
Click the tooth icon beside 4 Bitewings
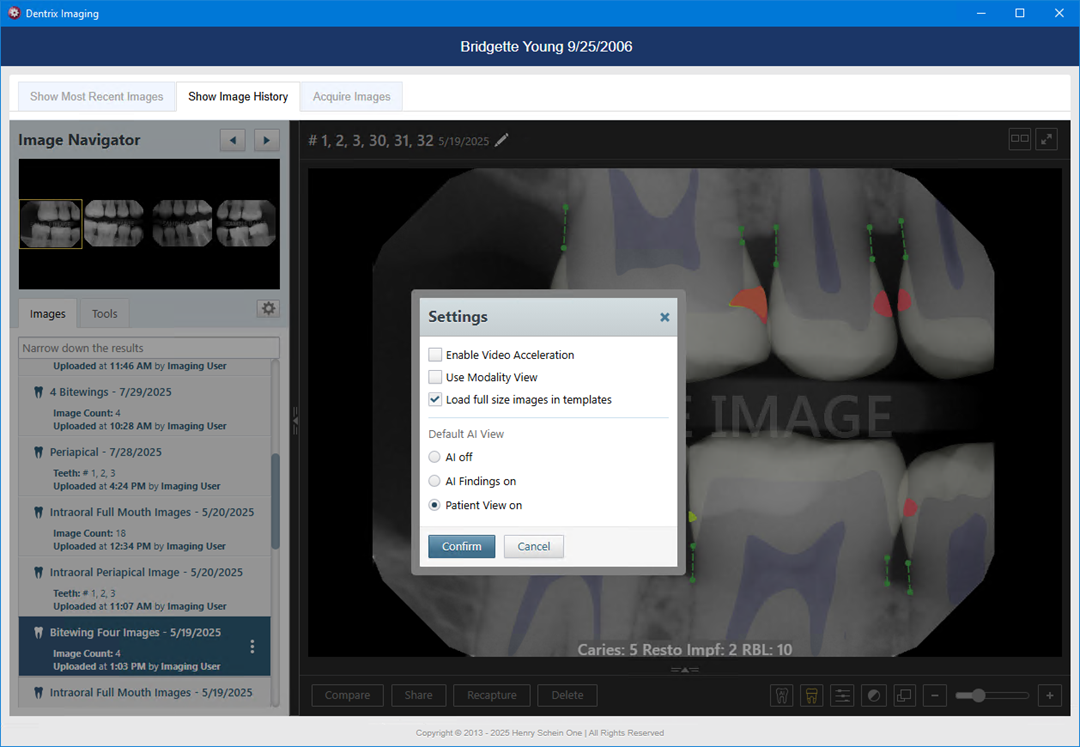[39, 392]
